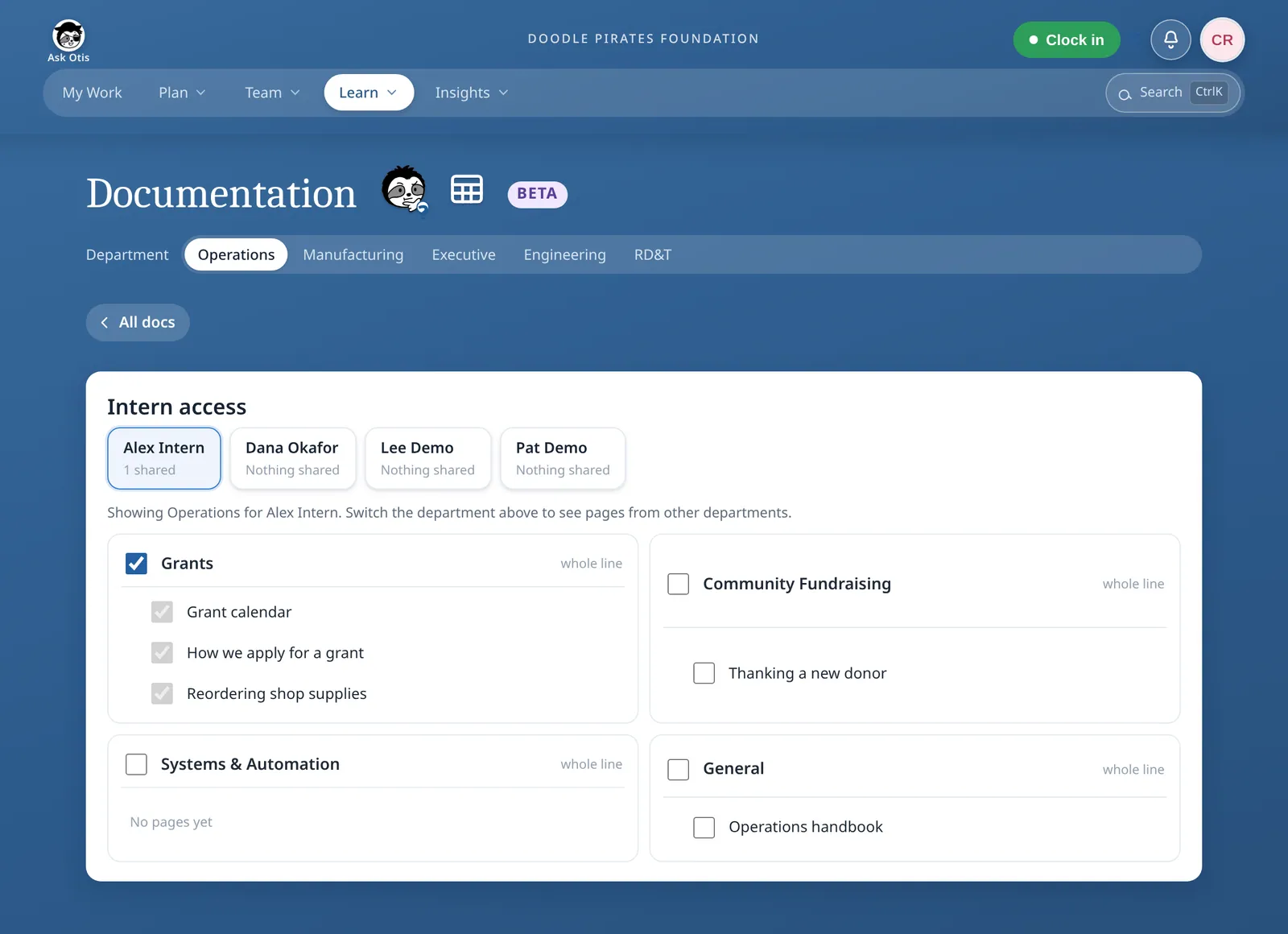Click the notifications bell icon
This screenshot has width=1288, height=934.
pyautogui.click(x=1170, y=39)
